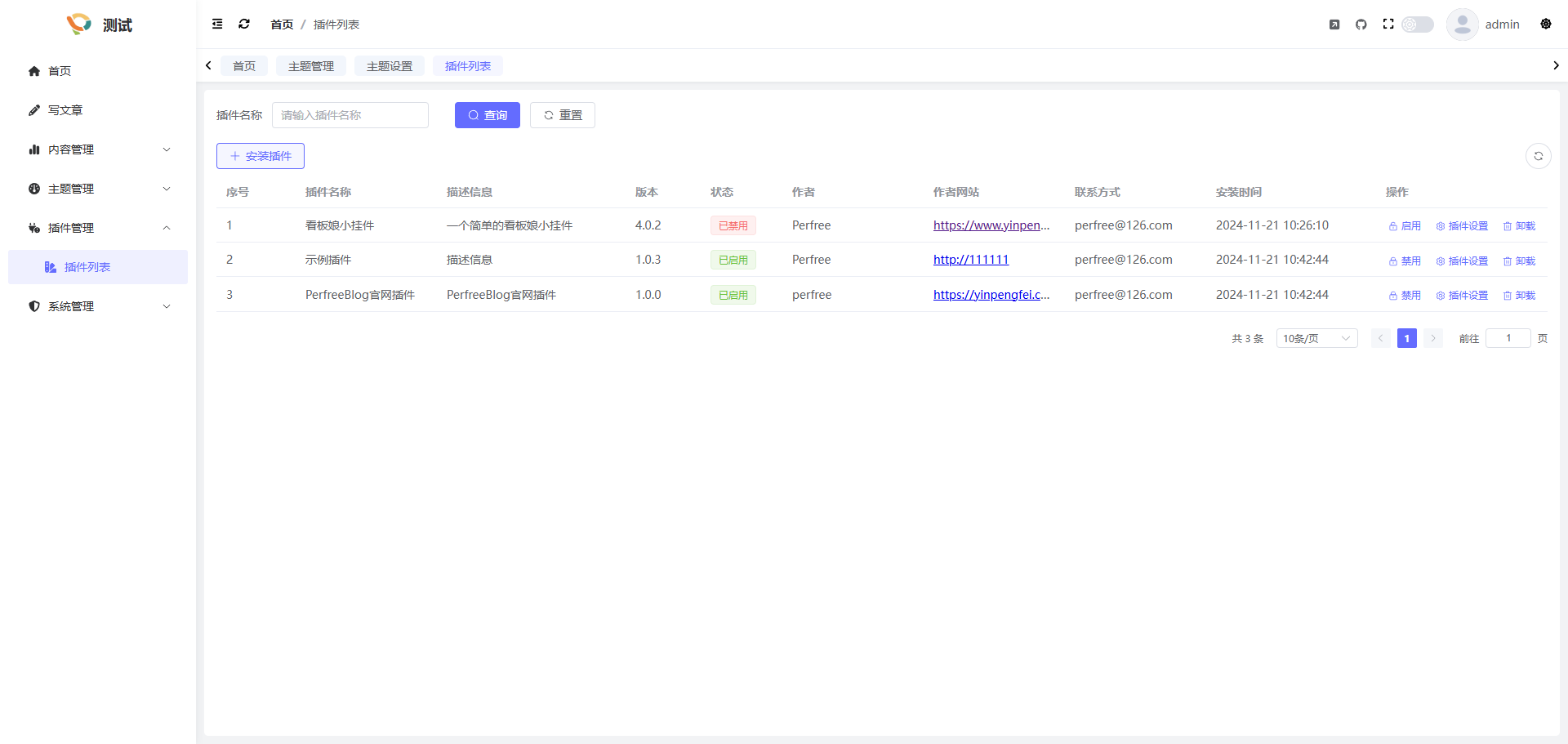Open the settings gear icon at top right
This screenshot has width=1568, height=744.
[x=1546, y=25]
